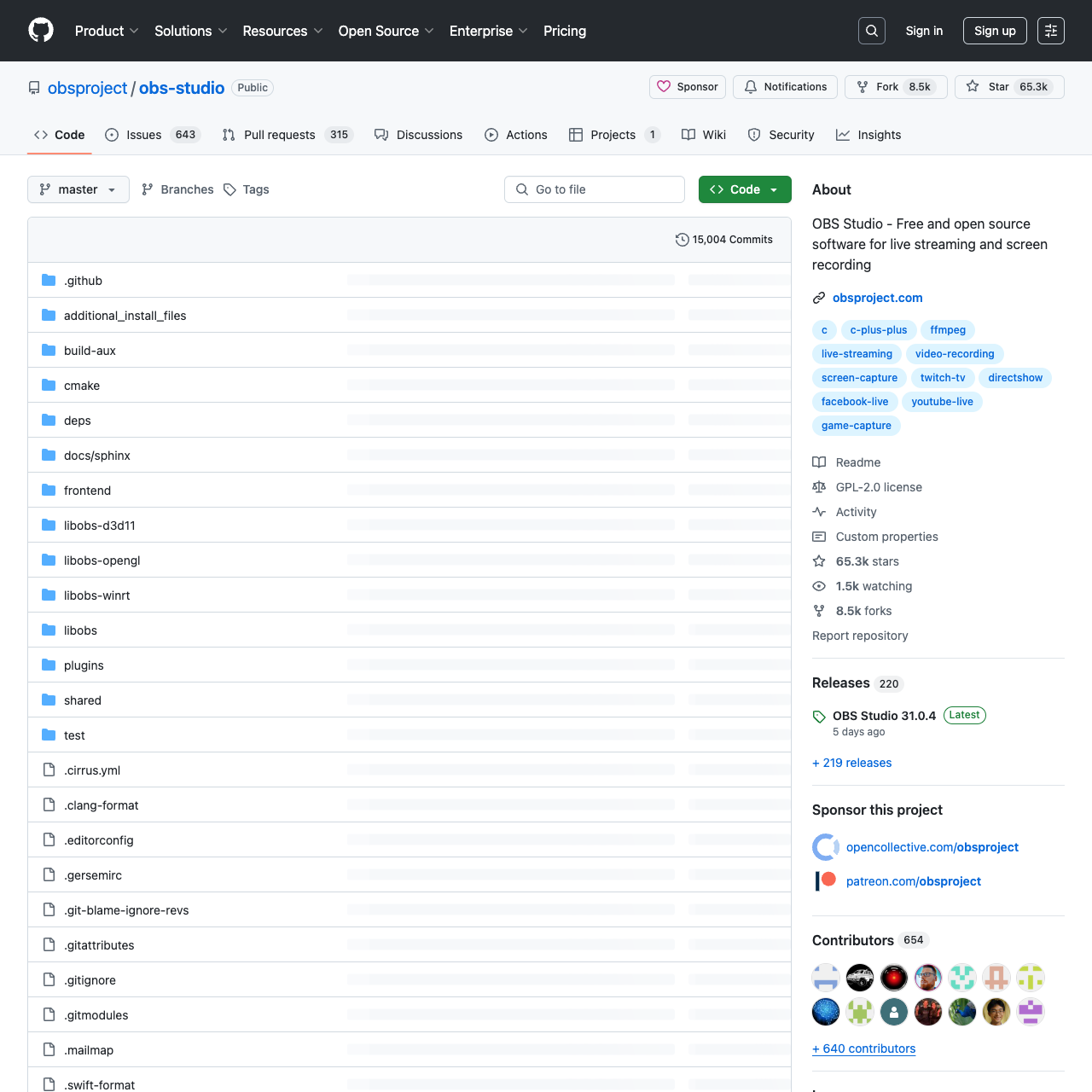This screenshot has width=1092, height=1092.
Task: Click the Notifications bell button
Action: (785, 87)
